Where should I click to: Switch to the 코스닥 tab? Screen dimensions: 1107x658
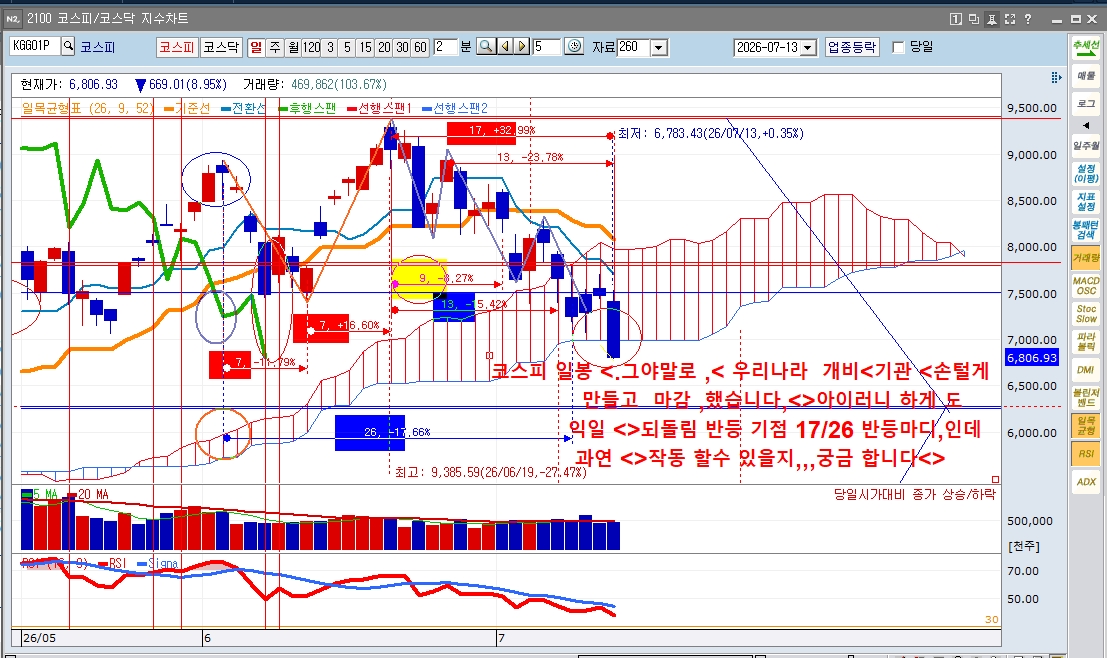click(x=221, y=47)
